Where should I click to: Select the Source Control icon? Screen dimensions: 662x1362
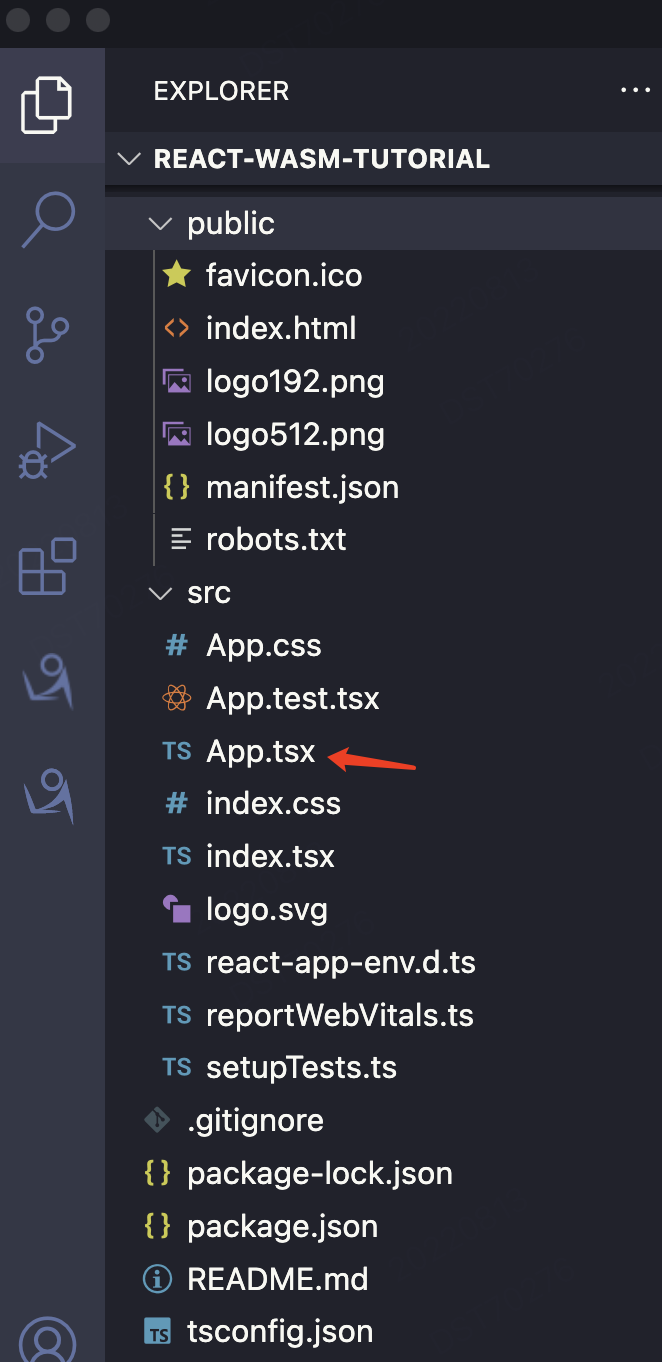click(46, 335)
